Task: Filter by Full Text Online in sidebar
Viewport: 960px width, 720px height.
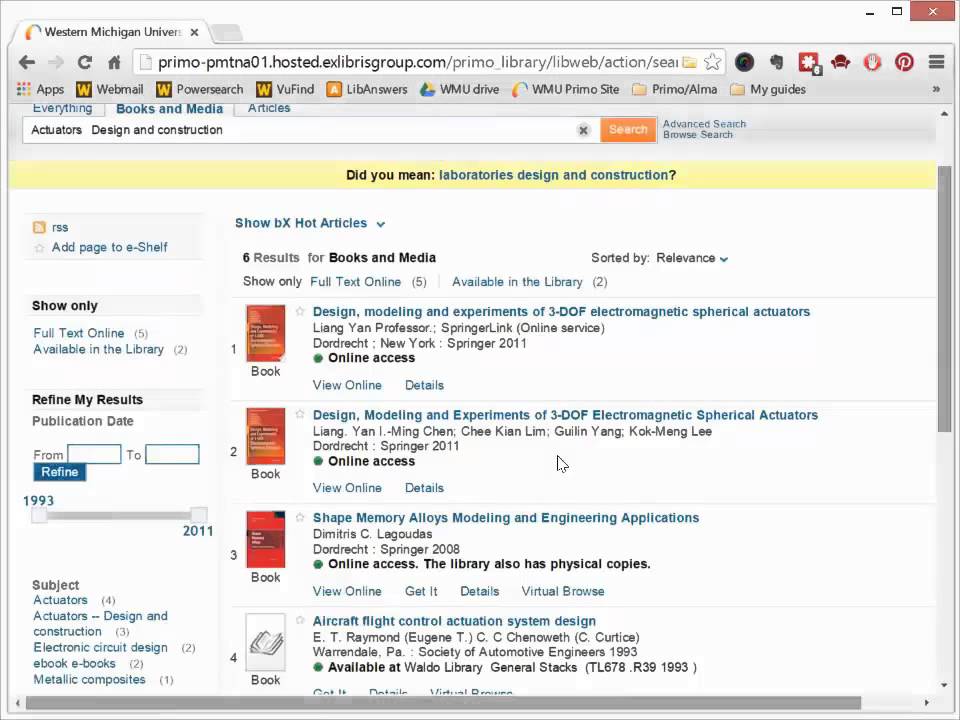Action: (x=78, y=333)
